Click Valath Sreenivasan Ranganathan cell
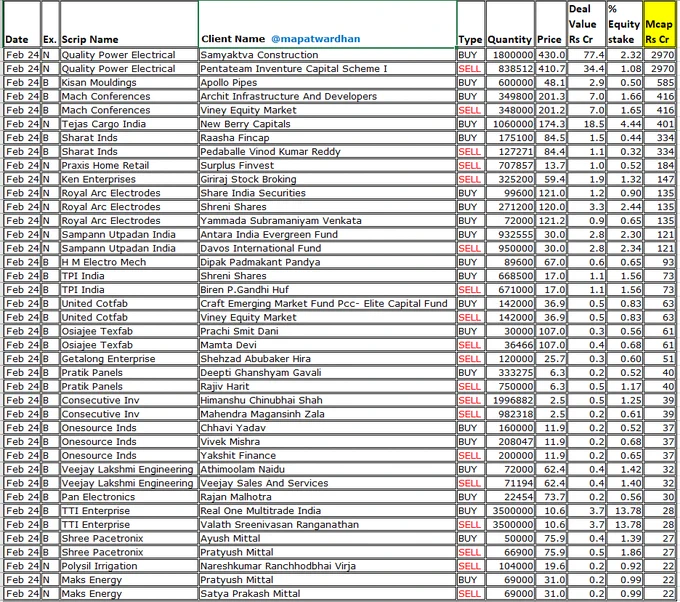This screenshot has height=602, width=680. point(327,525)
